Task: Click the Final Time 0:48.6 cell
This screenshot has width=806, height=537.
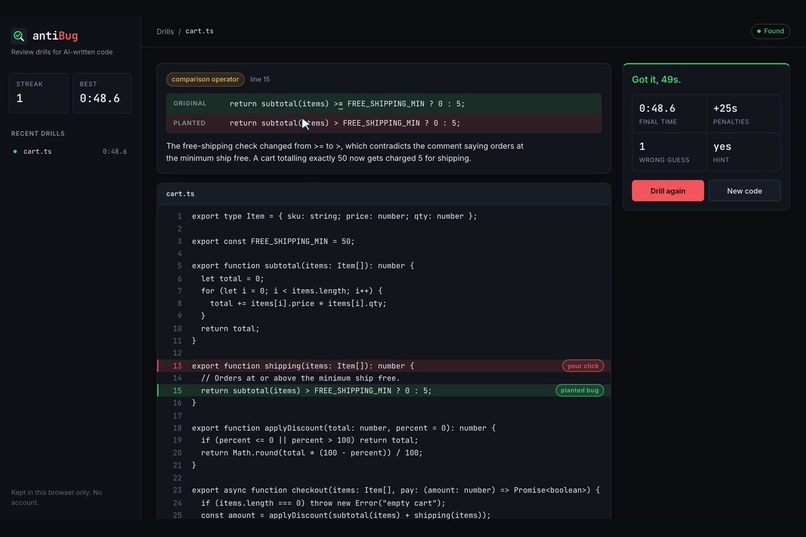Action: 669,114
